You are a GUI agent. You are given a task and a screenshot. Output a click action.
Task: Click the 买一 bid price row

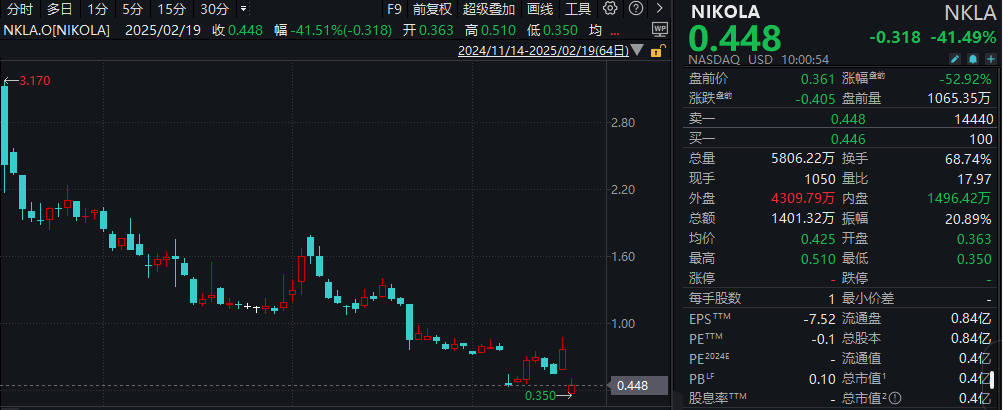click(841, 139)
